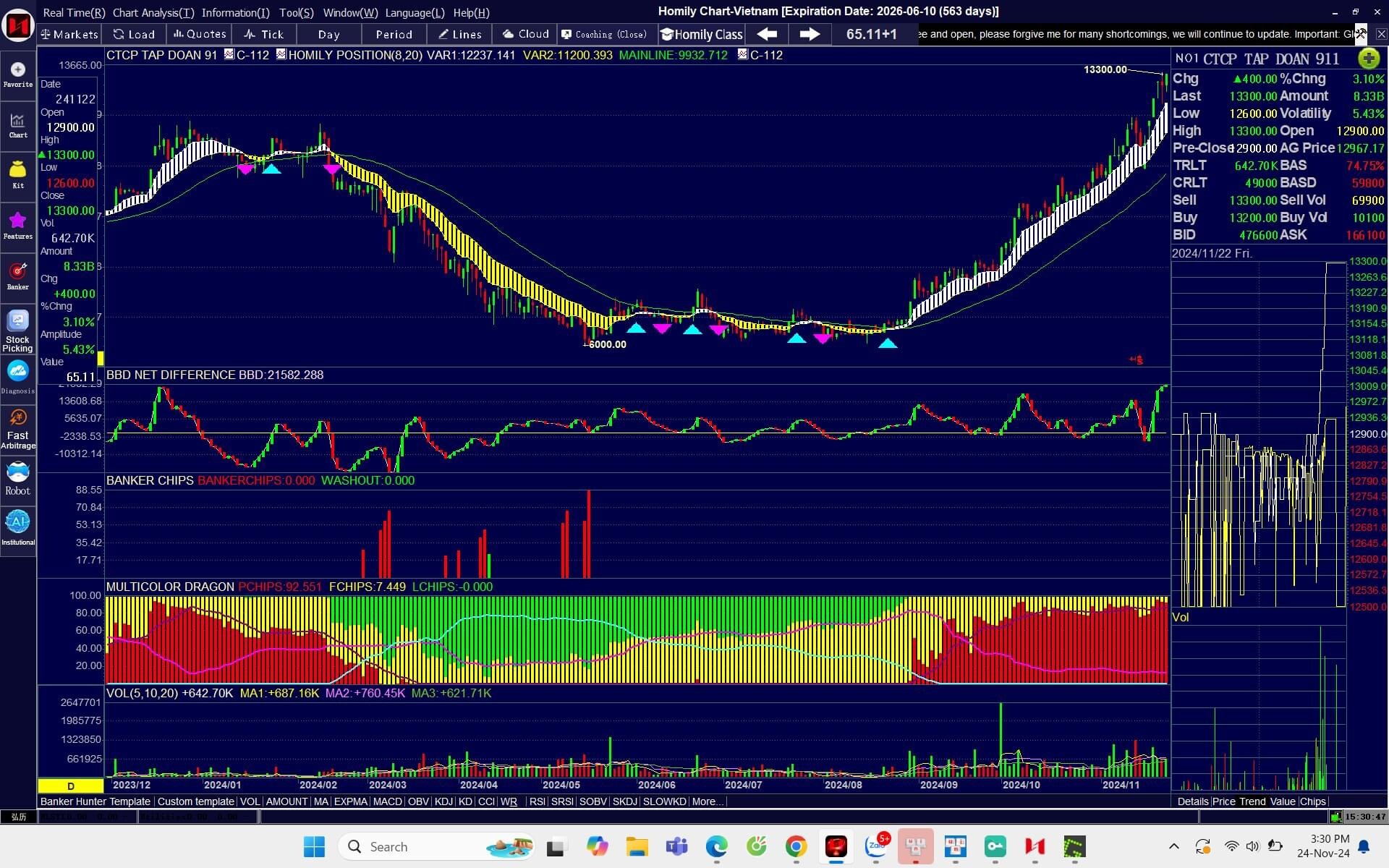Open the Cloud toolbar button
Viewport: 1389px width, 868px height.
[525, 34]
